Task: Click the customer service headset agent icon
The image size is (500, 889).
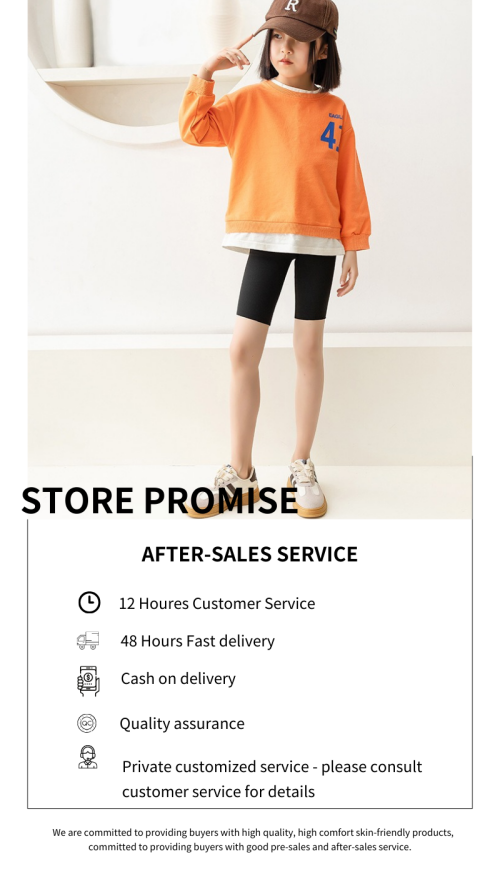Action: coord(87,757)
